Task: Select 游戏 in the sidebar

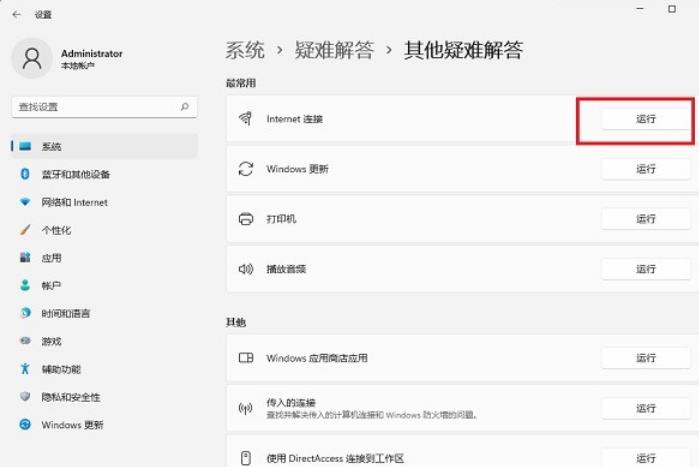Action: [x=104, y=341]
